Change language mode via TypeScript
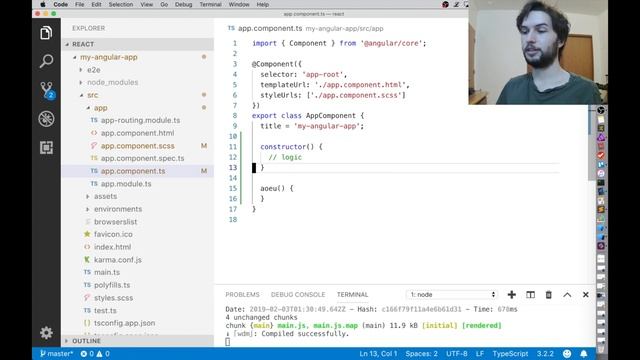 tap(510, 354)
